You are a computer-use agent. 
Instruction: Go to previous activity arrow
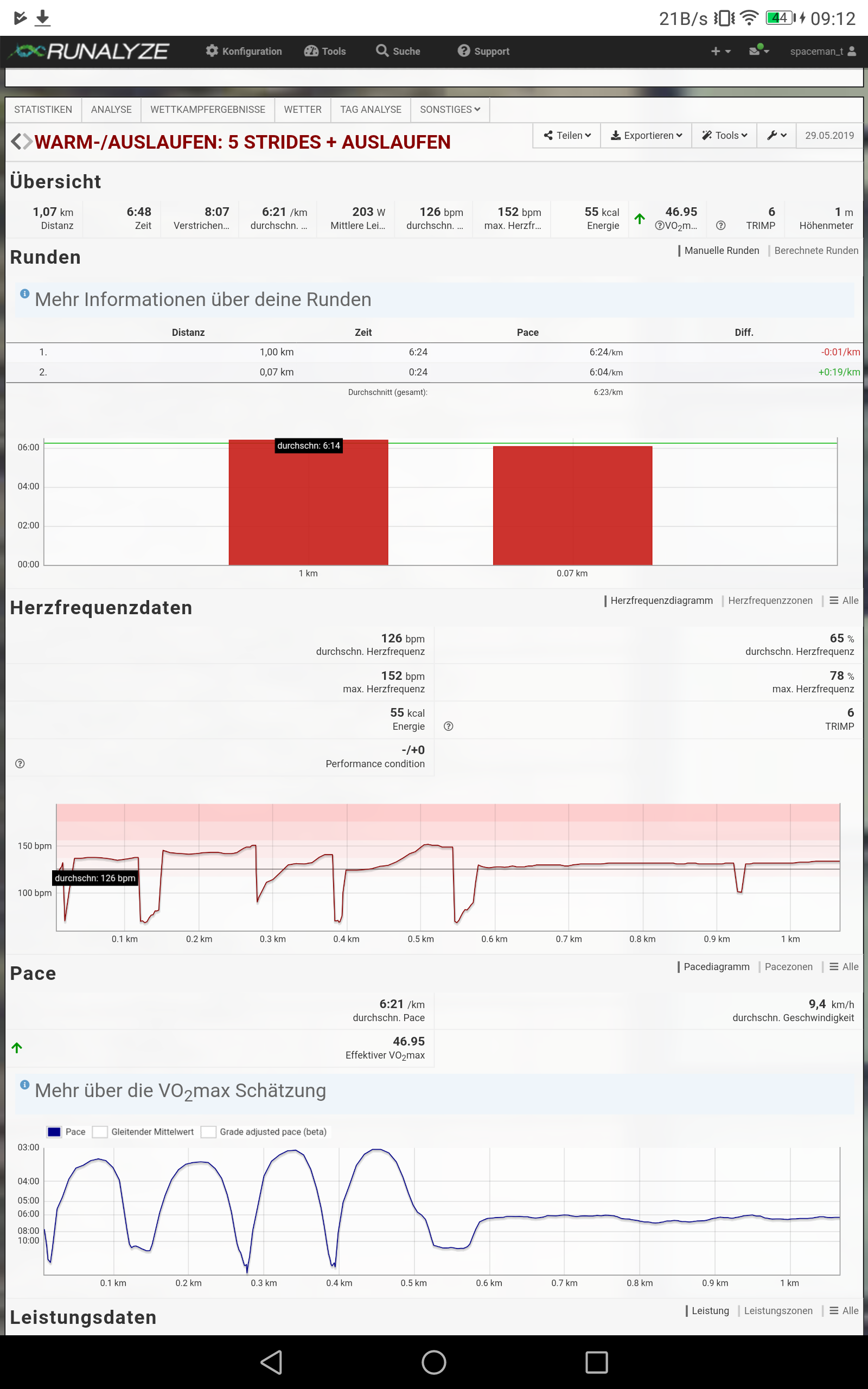tap(16, 141)
